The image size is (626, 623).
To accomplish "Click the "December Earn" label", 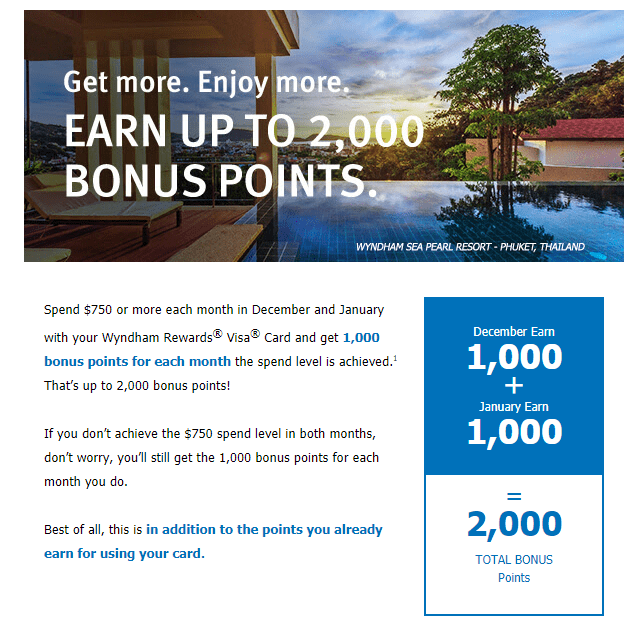I will pos(514,331).
